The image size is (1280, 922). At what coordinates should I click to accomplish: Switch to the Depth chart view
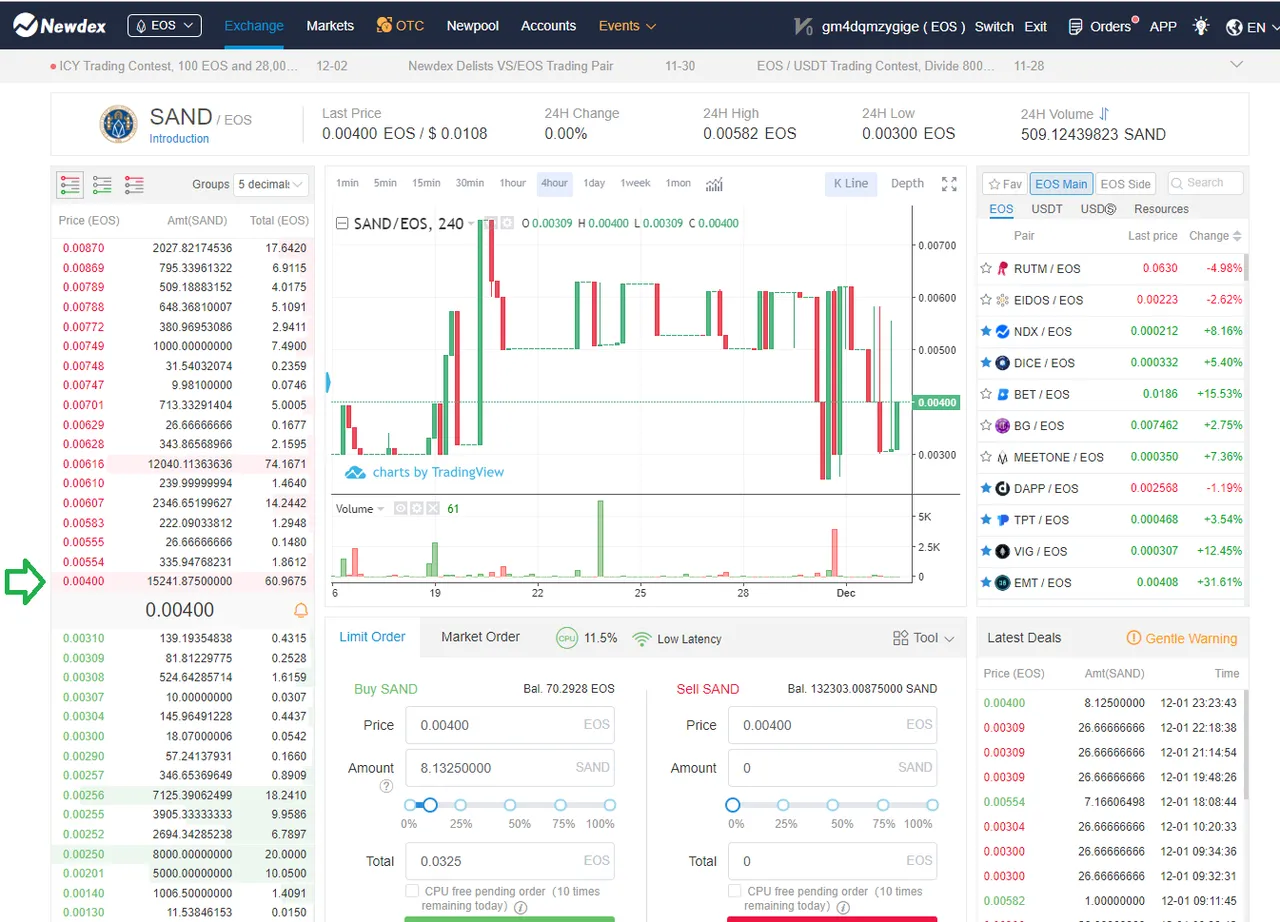pos(907,183)
